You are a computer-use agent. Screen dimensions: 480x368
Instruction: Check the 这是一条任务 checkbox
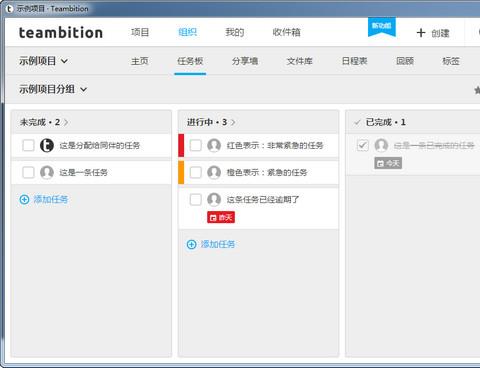28,172
